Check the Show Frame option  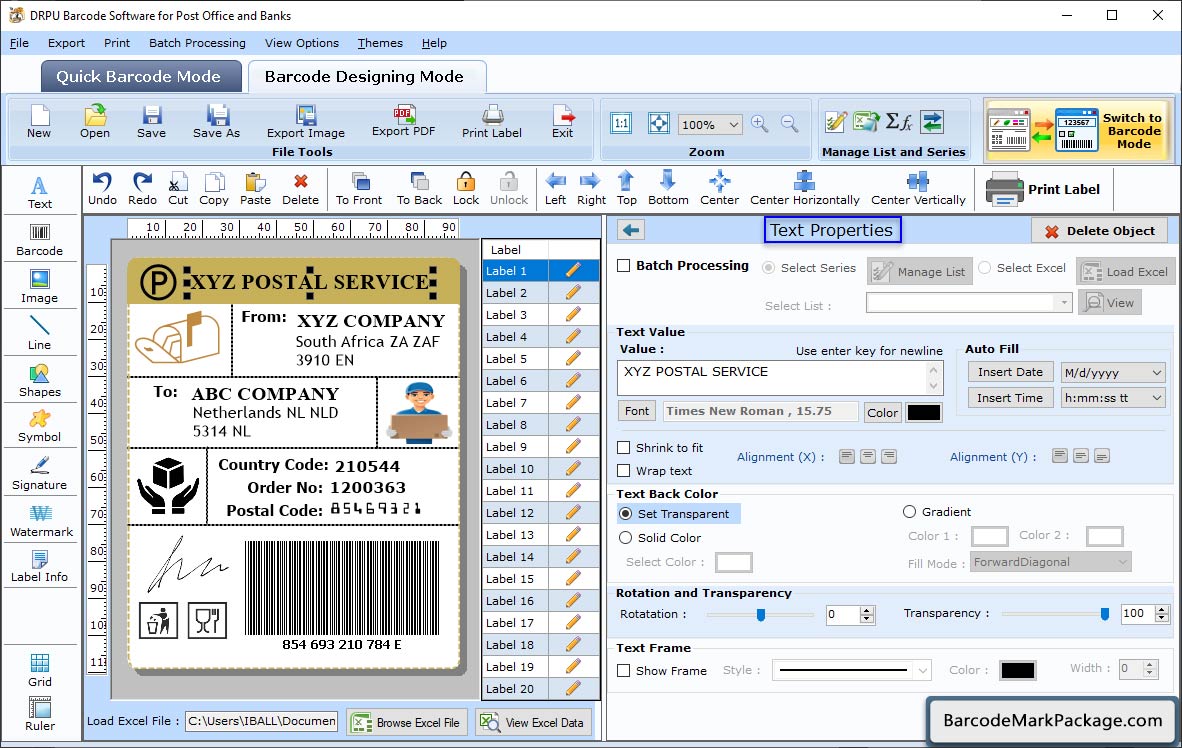coord(623,670)
